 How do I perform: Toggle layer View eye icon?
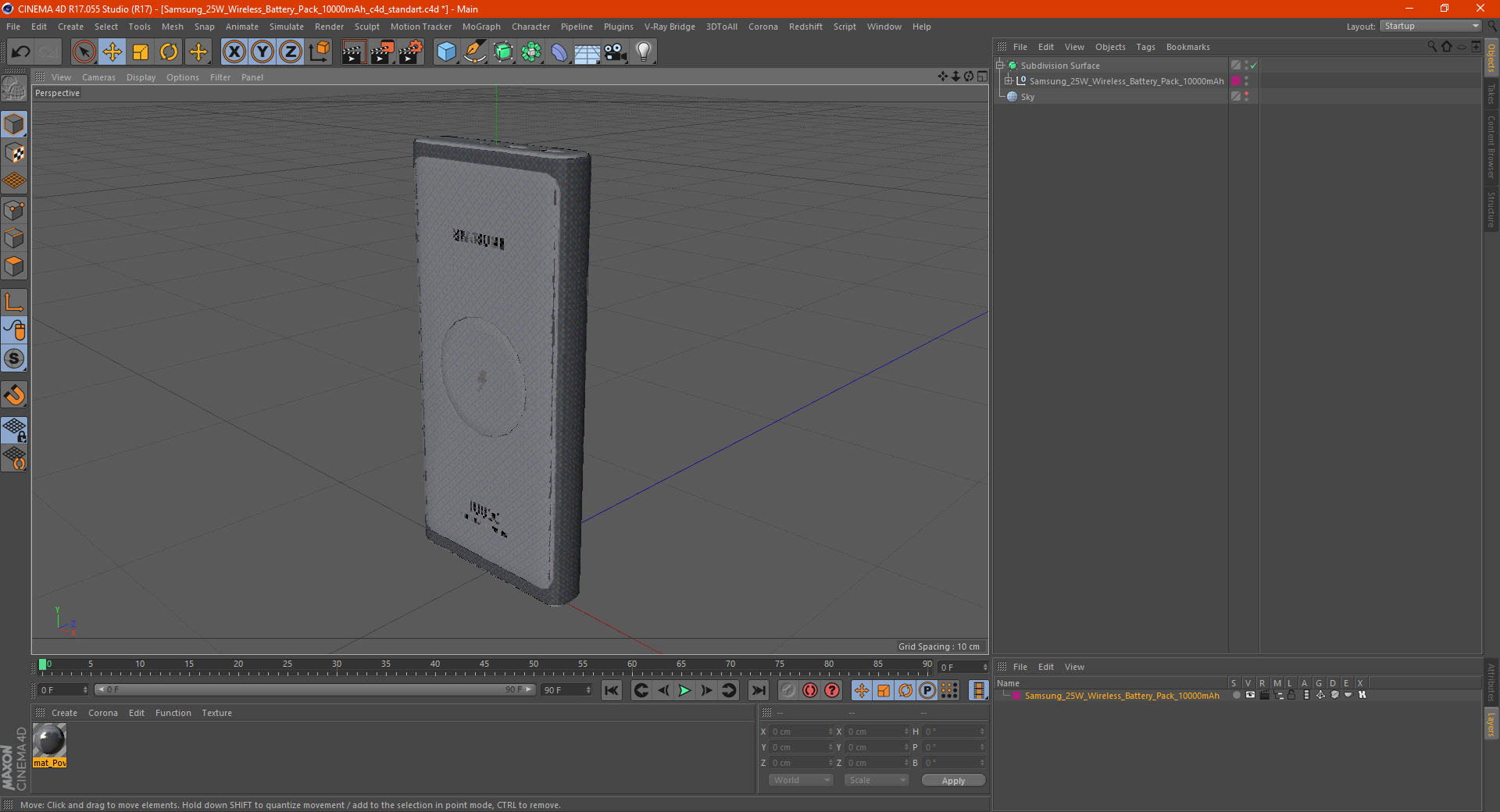[1250, 696]
